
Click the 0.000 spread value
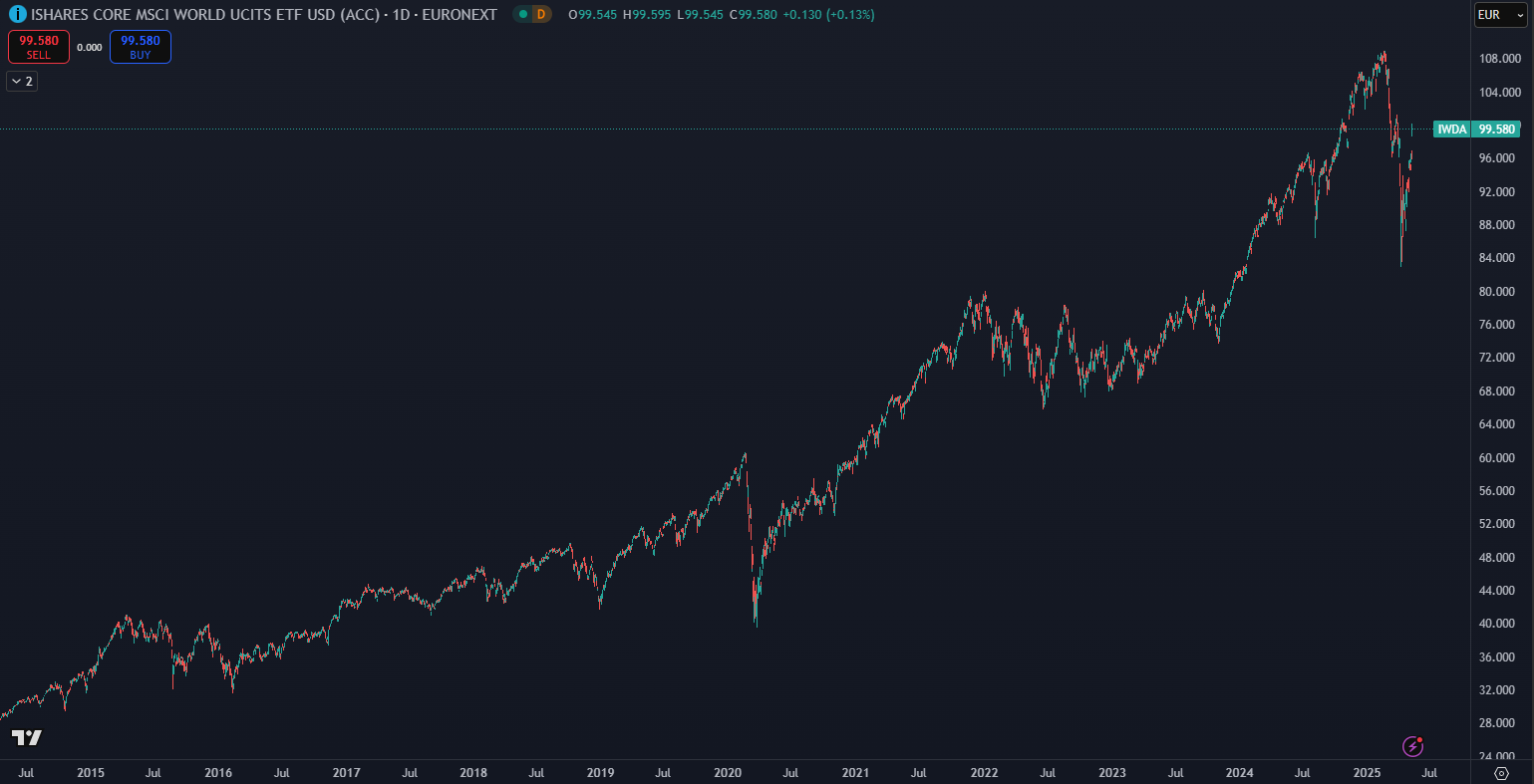click(x=90, y=48)
